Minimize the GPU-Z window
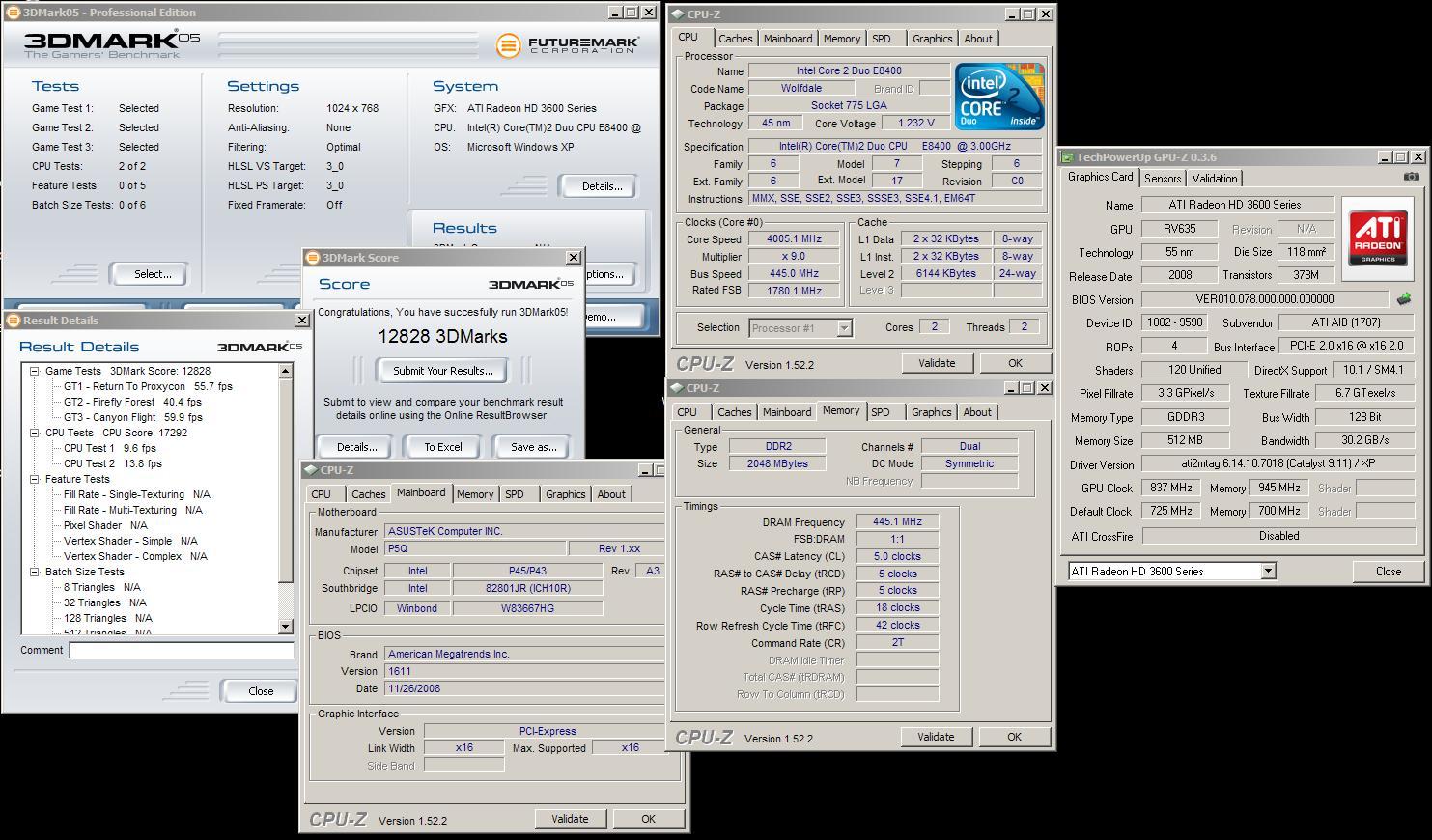 point(1384,157)
